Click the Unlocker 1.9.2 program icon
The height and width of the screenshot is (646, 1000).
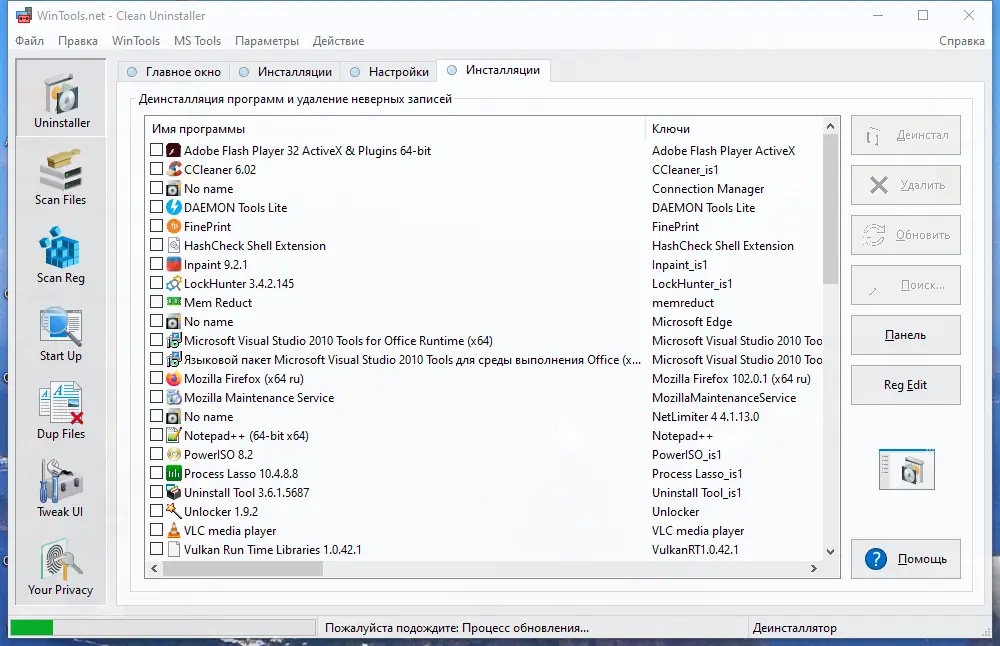coord(173,511)
